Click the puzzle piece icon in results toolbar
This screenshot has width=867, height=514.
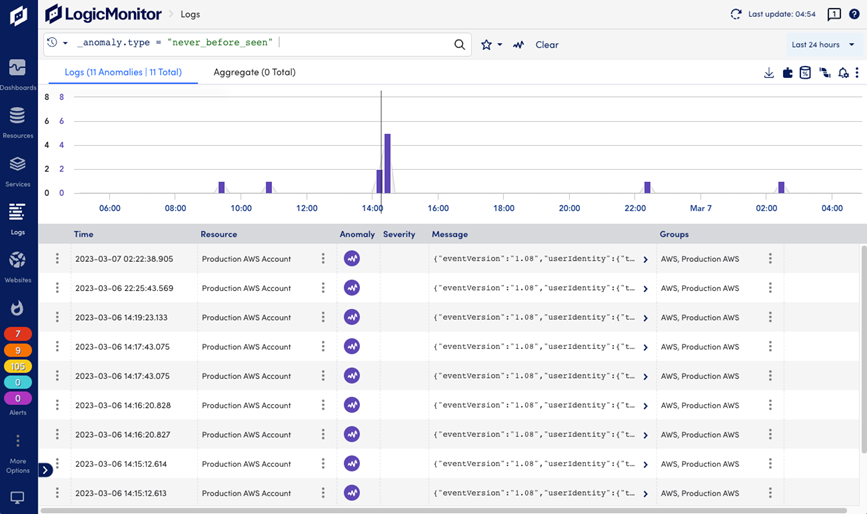point(787,73)
